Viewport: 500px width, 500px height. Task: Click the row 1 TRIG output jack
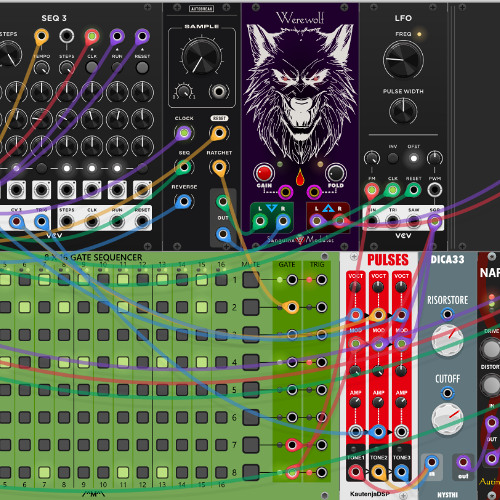tap(322, 280)
